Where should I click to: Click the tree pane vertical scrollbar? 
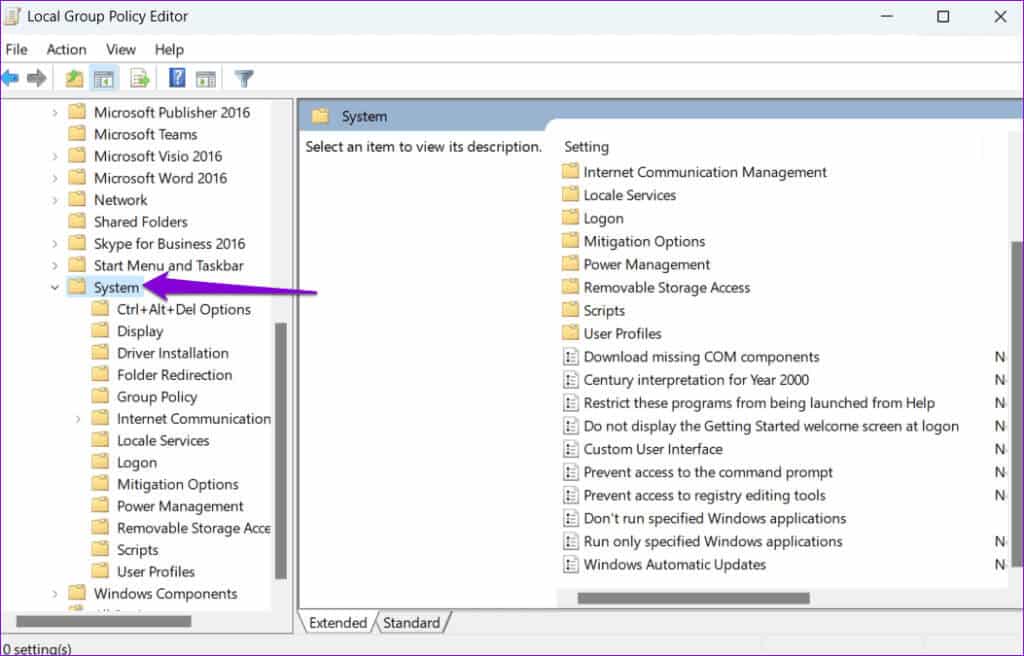281,451
